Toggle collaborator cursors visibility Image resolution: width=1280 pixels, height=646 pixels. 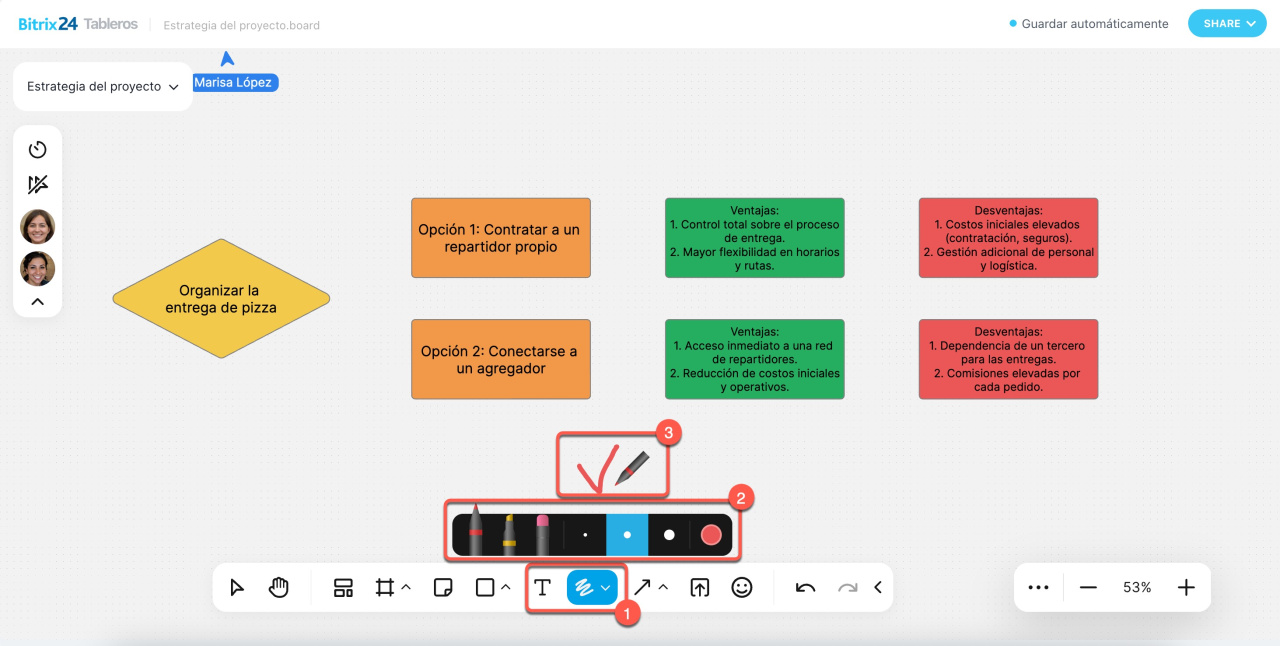pos(38,185)
